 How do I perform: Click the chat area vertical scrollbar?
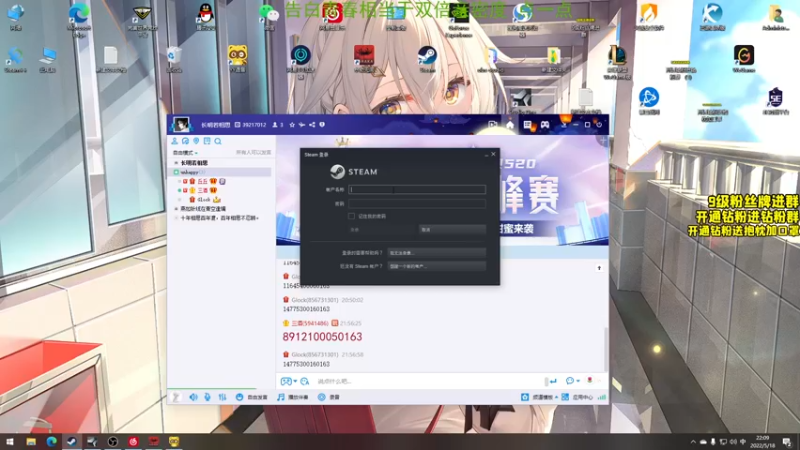[x=606, y=348]
